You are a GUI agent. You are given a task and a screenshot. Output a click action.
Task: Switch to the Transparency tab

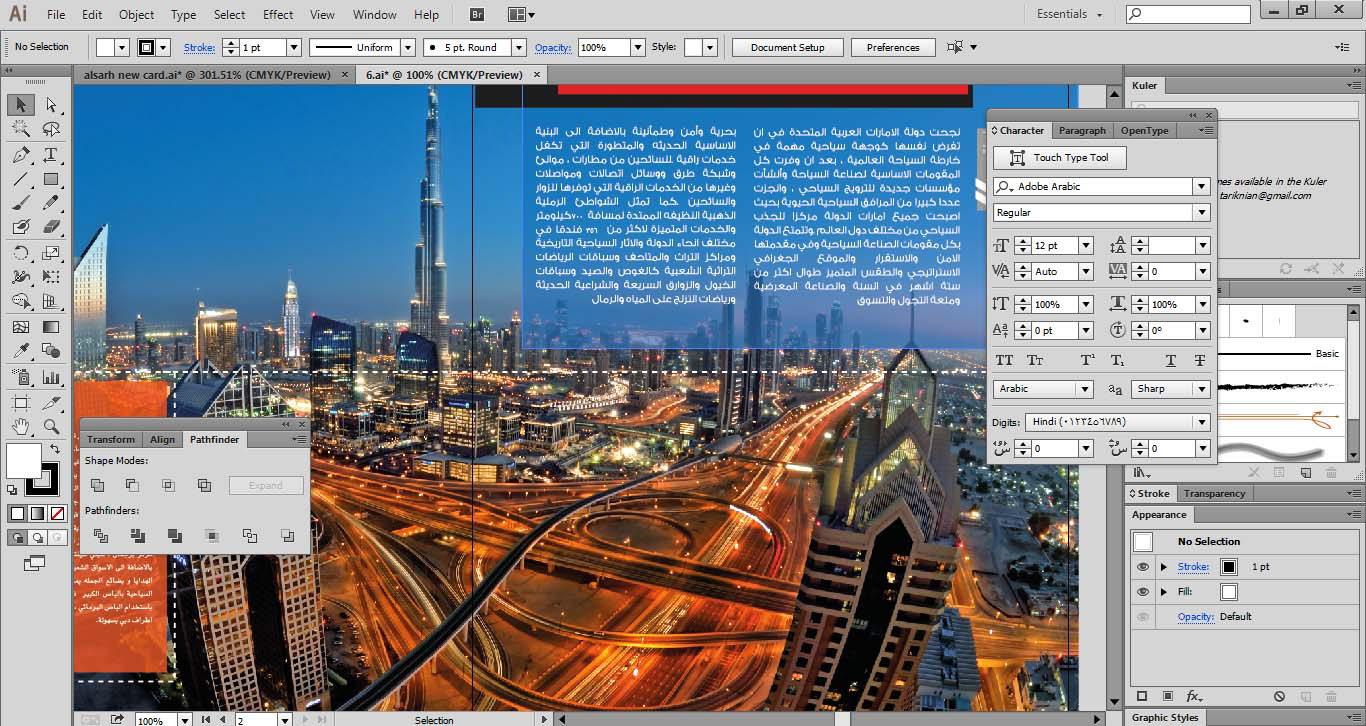tap(1214, 493)
